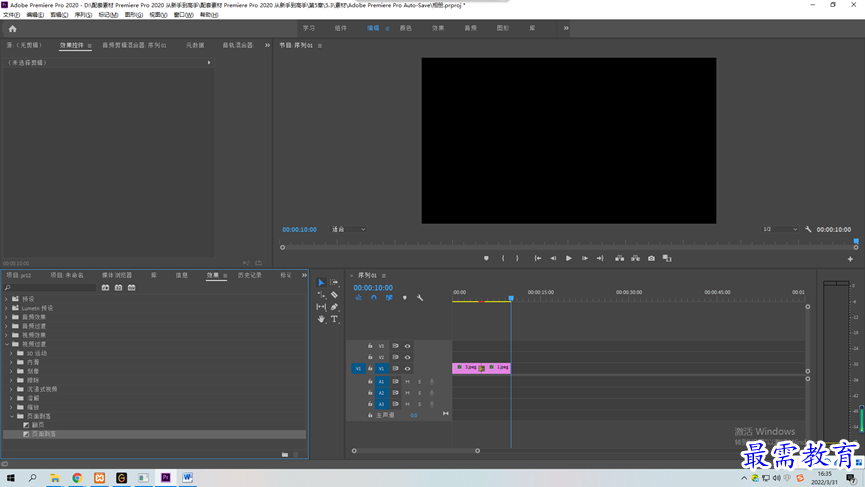The height and width of the screenshot is (487, 865).
Task: Collapse the 页面剥落 folder
Action: (x=12, y=416)
